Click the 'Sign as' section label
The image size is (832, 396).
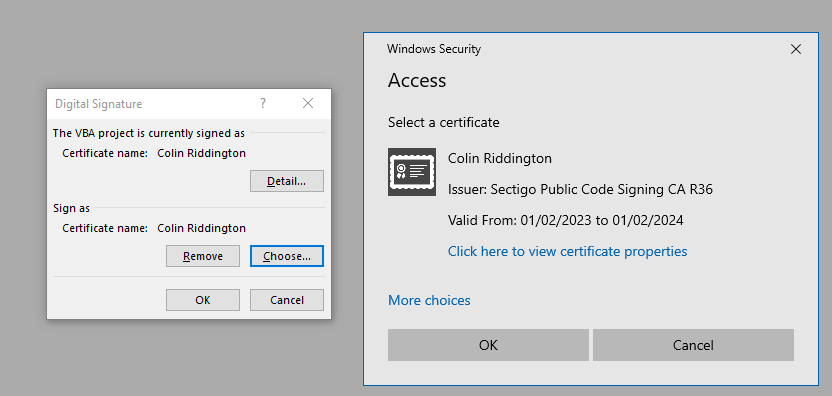[x=72, y=208]
